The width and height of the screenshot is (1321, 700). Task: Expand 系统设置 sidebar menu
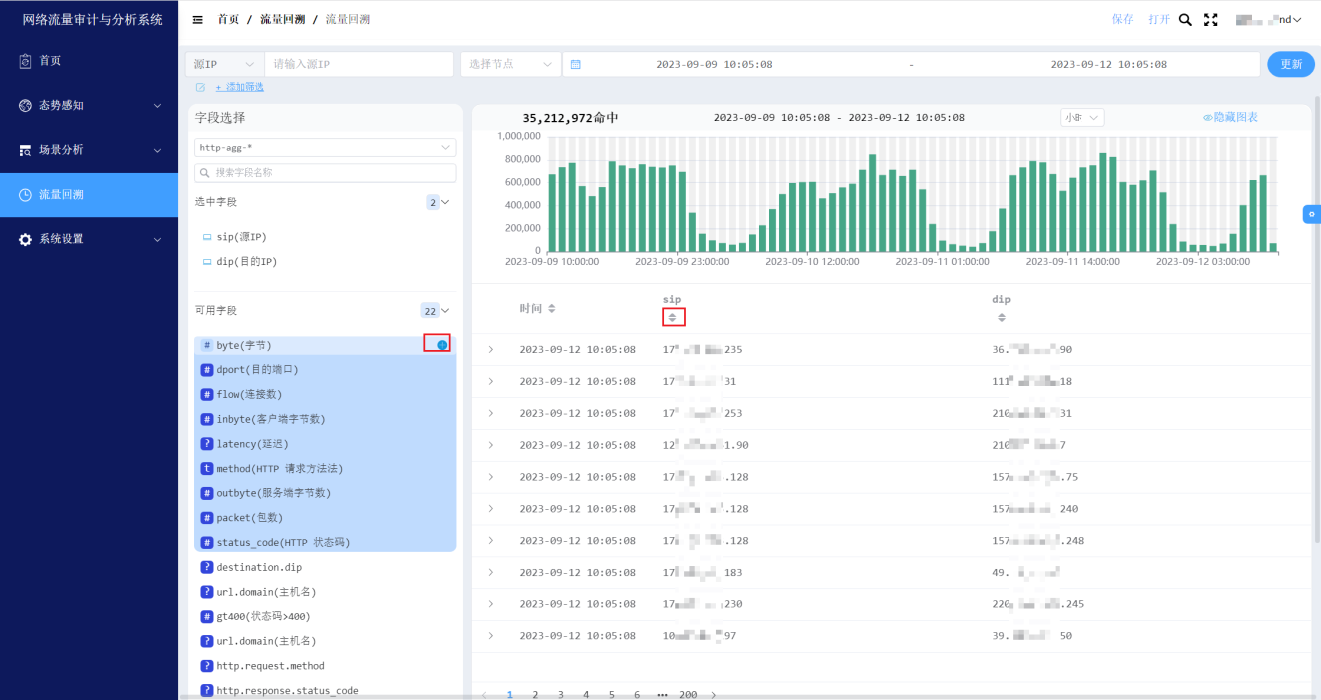coord(89,239)
